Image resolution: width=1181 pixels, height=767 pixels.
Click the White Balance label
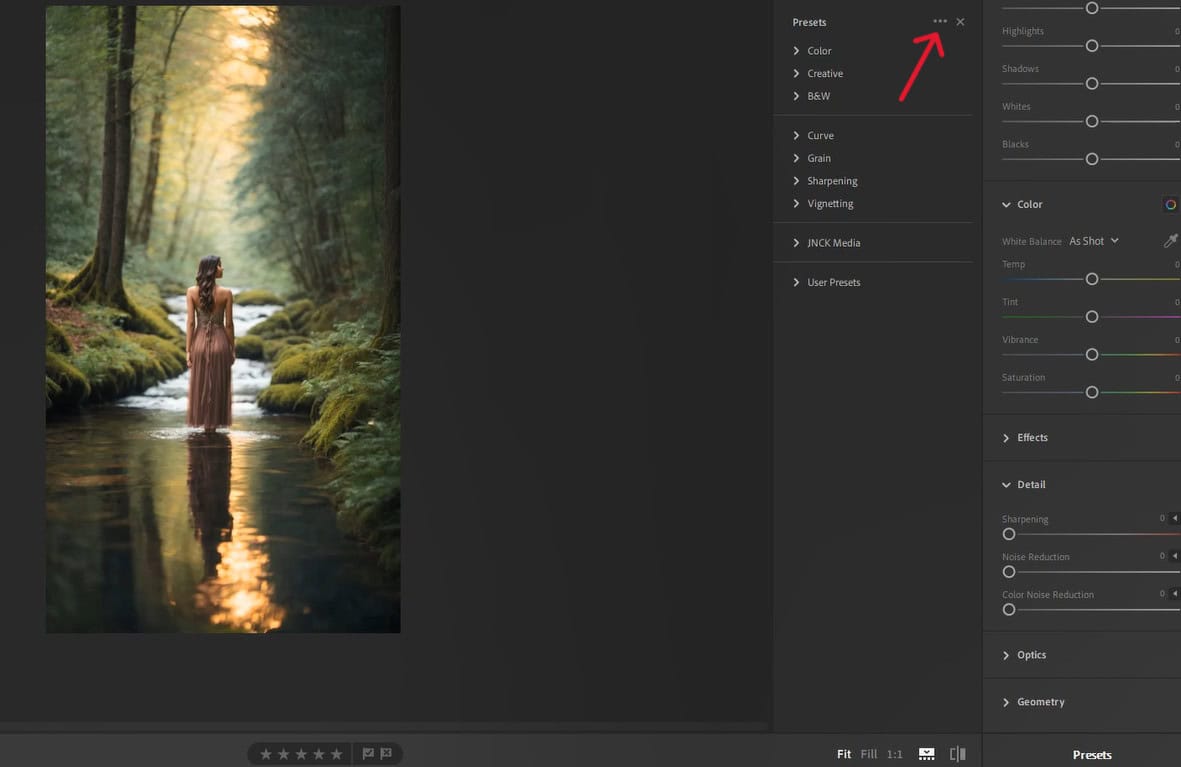[x=1031, y=242]
